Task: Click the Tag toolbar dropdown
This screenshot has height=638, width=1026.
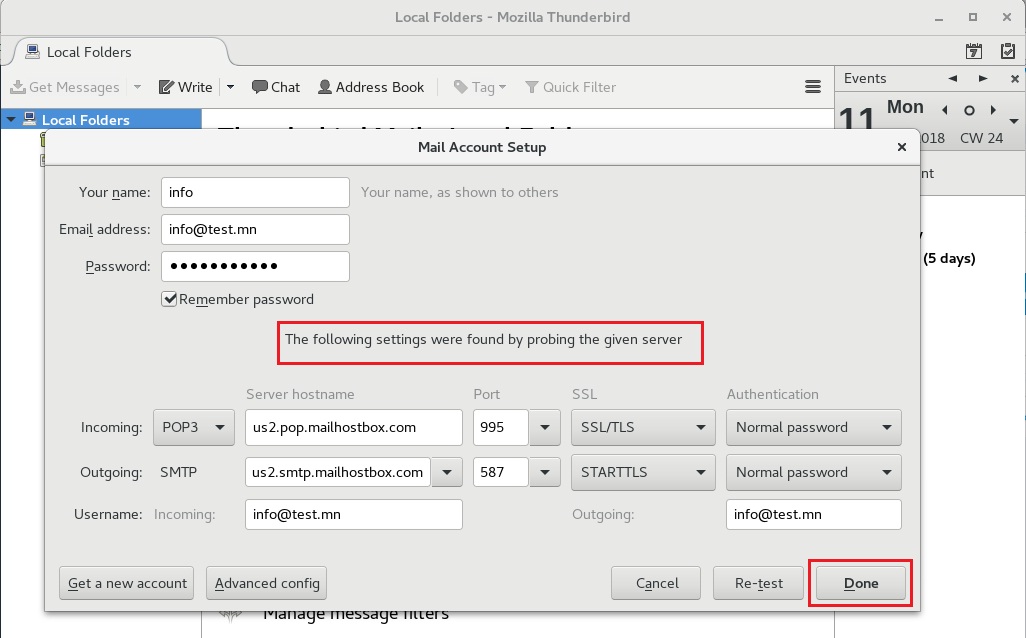Action: click(480, 87)
